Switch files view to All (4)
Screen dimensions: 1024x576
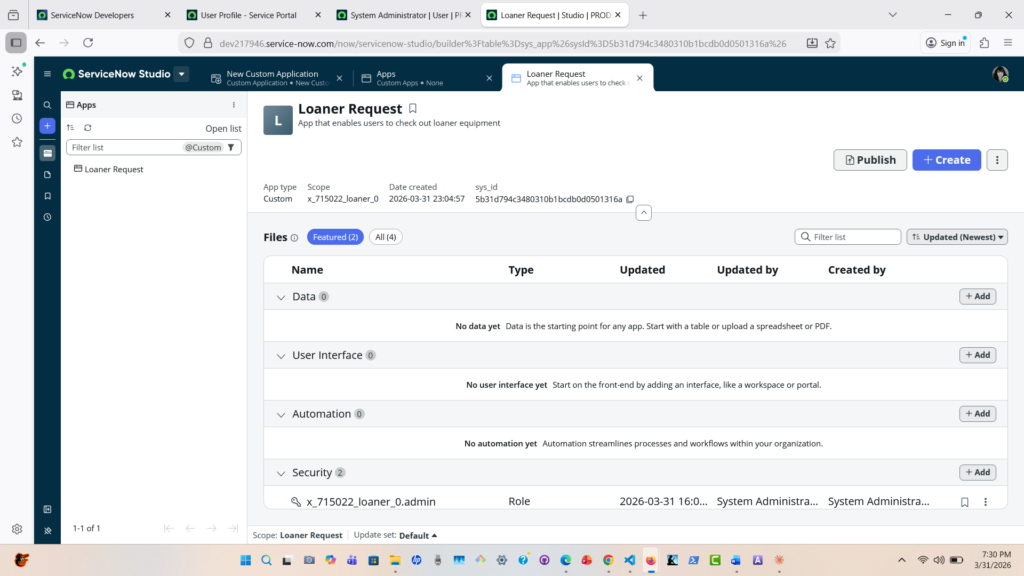[385, 237]
